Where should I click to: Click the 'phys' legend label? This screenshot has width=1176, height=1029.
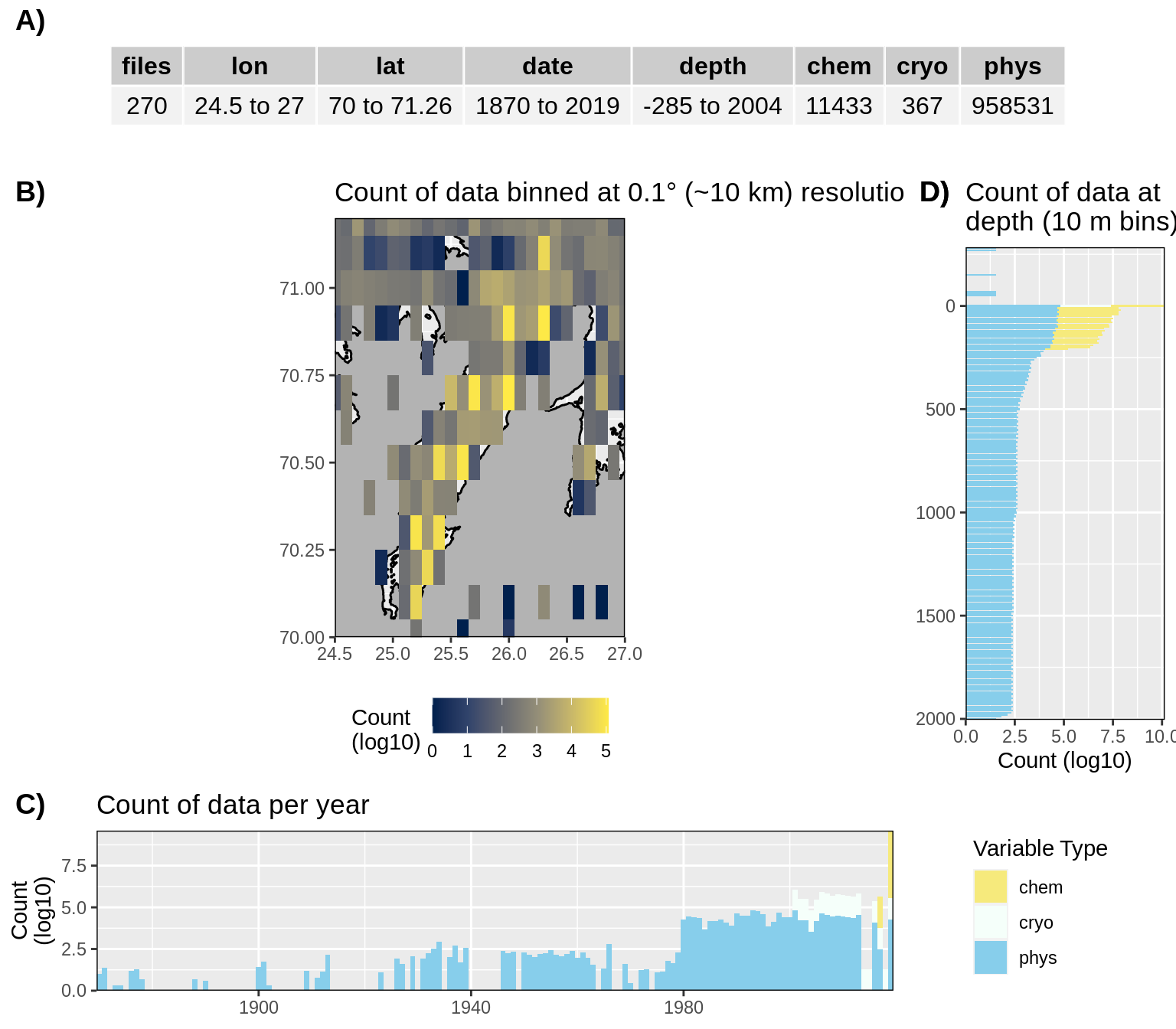pyautogui.click(x=1037, y=958)
